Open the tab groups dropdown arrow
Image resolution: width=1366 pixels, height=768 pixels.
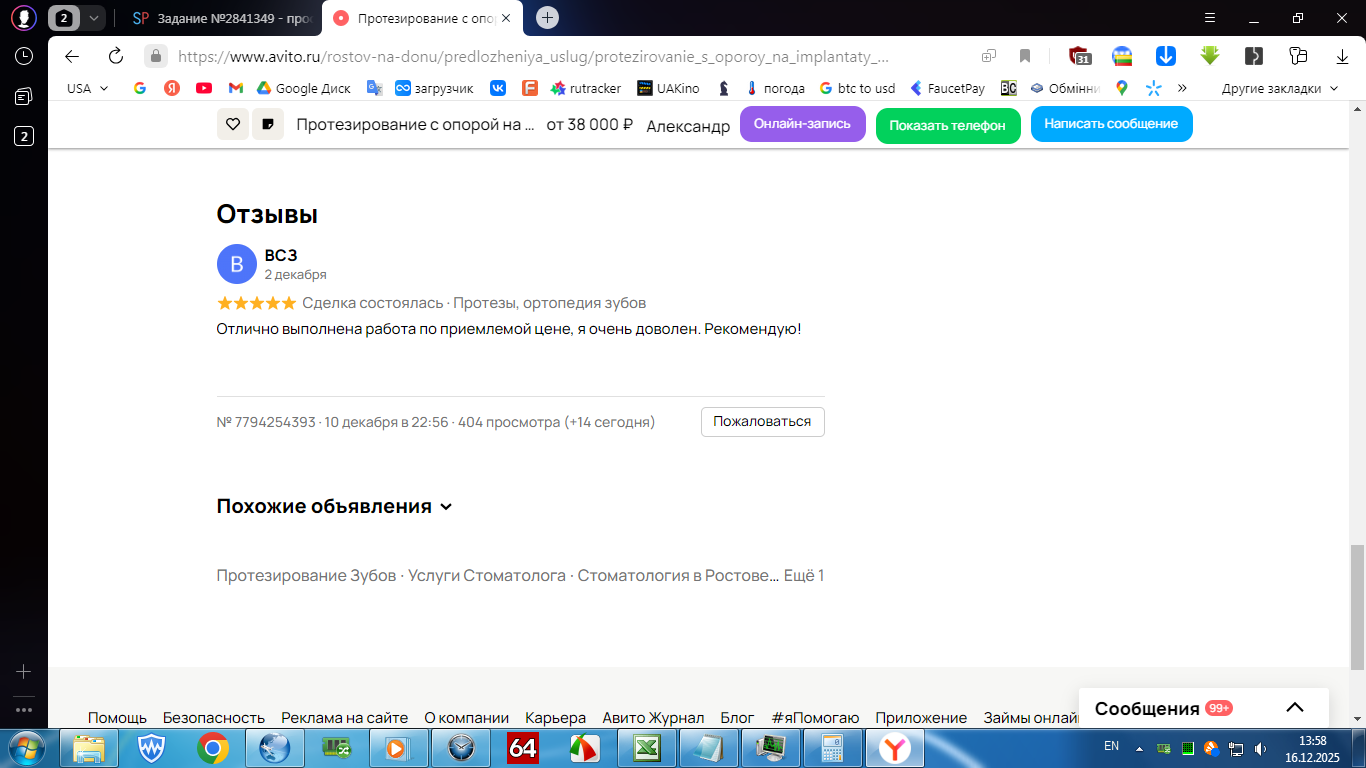93,18
